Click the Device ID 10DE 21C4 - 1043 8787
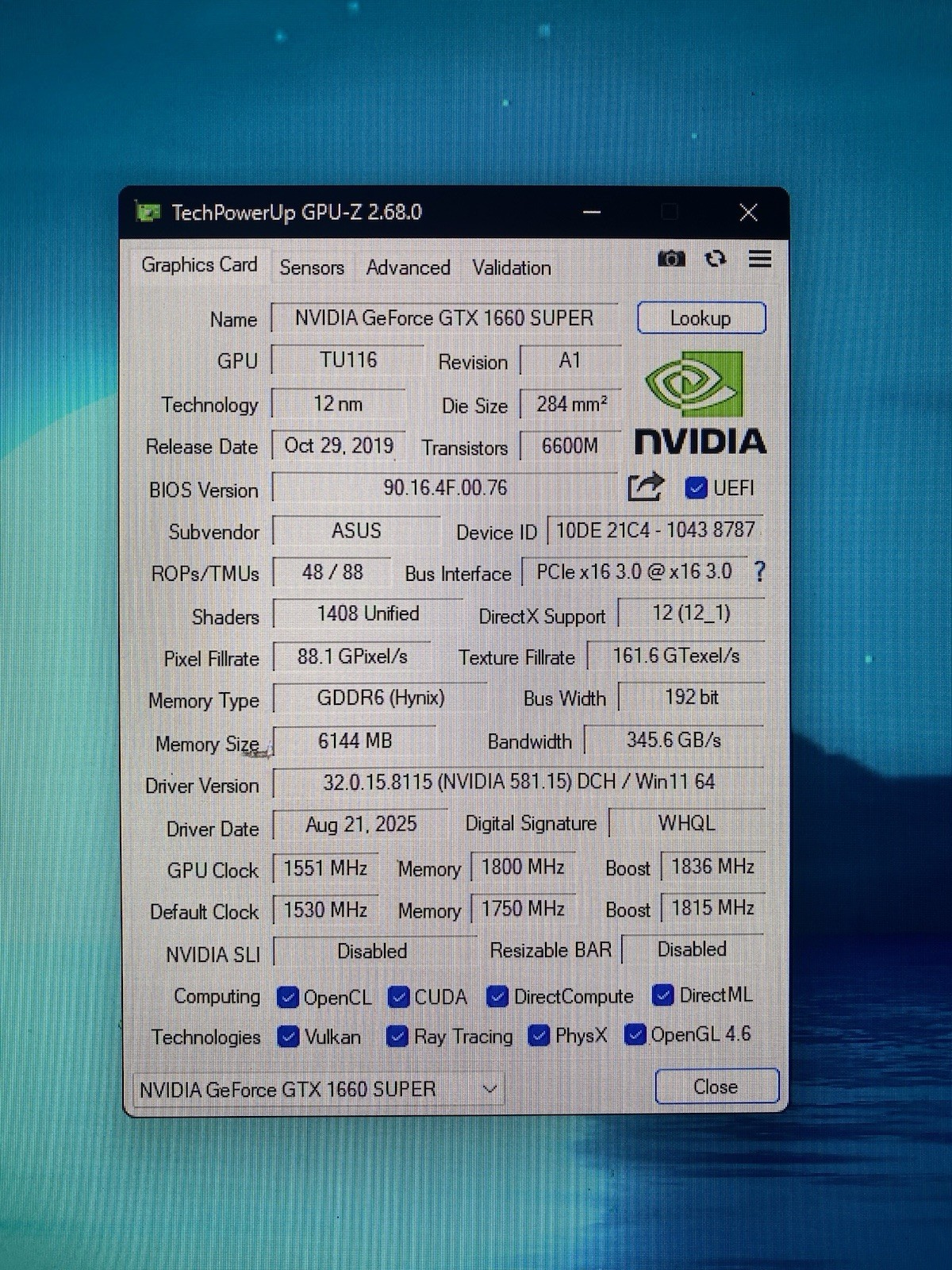The width and height of the screenshot is (952, 1270). pos(656,529)
